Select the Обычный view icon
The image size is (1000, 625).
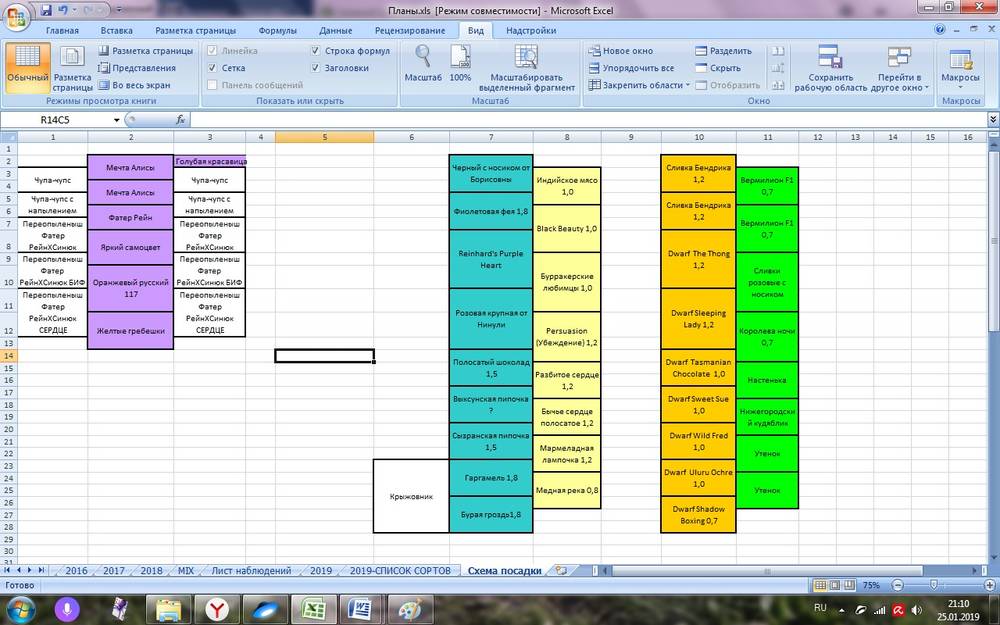click(26, 66)
